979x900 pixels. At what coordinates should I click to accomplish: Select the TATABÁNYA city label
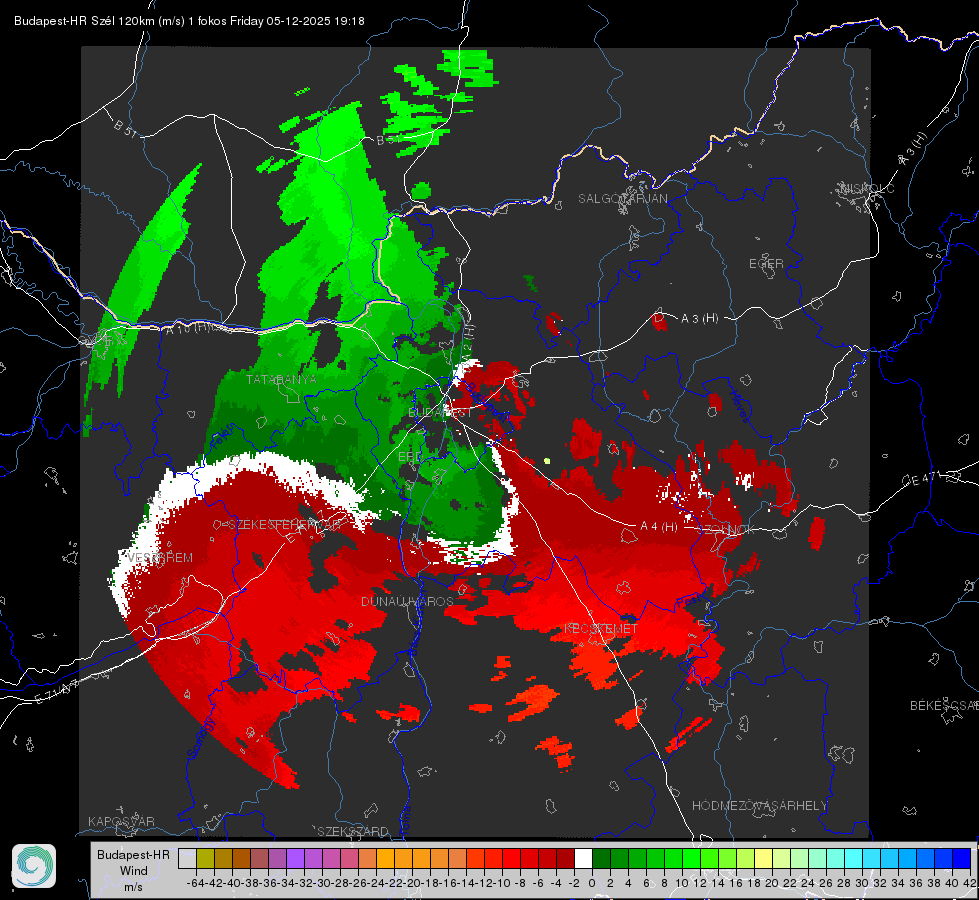point(282,379)
